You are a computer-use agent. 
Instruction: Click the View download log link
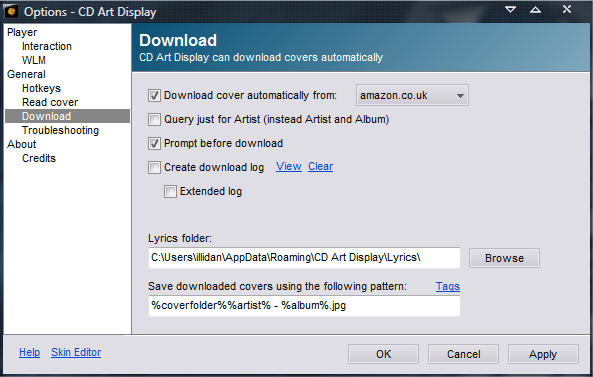(289, 166)
